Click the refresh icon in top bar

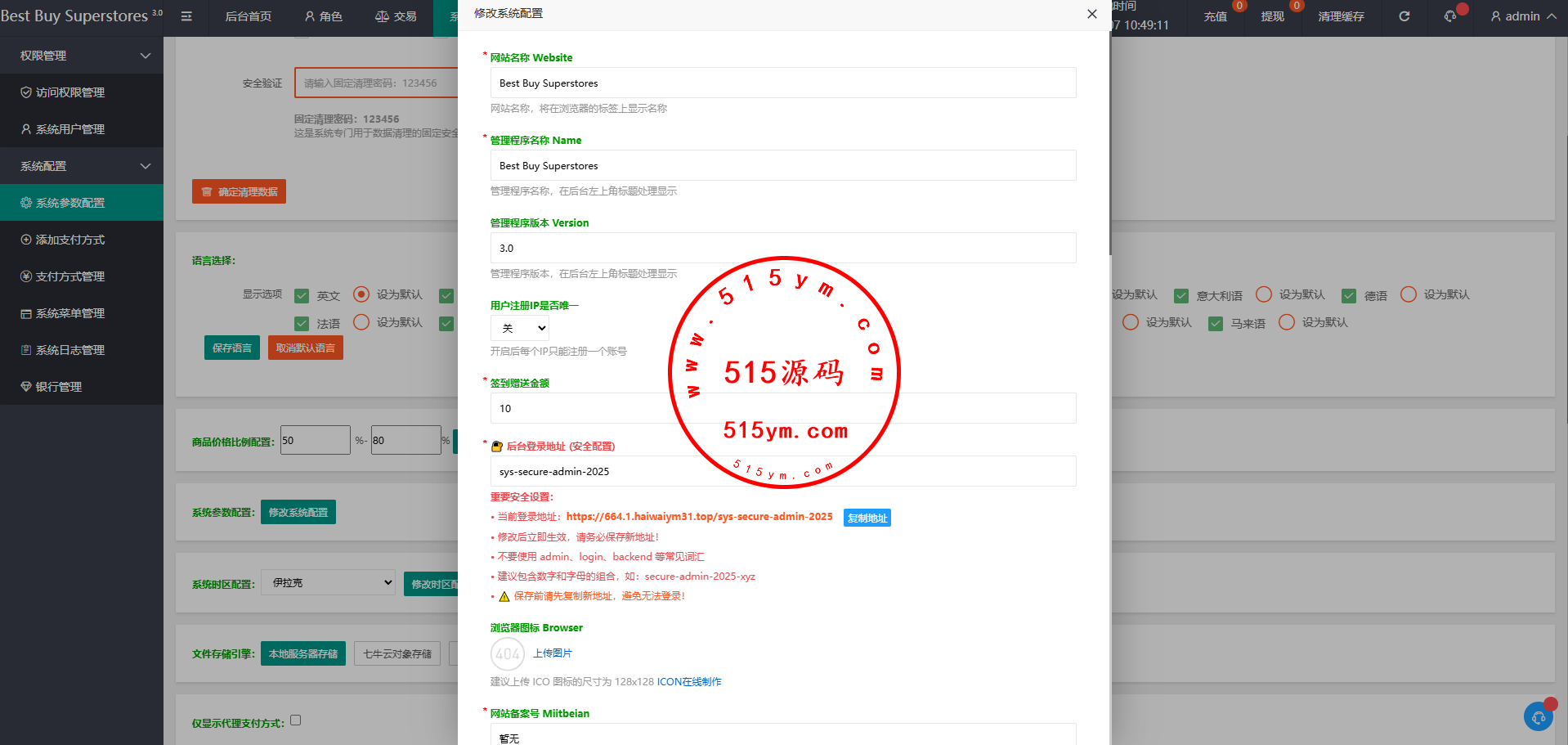(1404, 16)
